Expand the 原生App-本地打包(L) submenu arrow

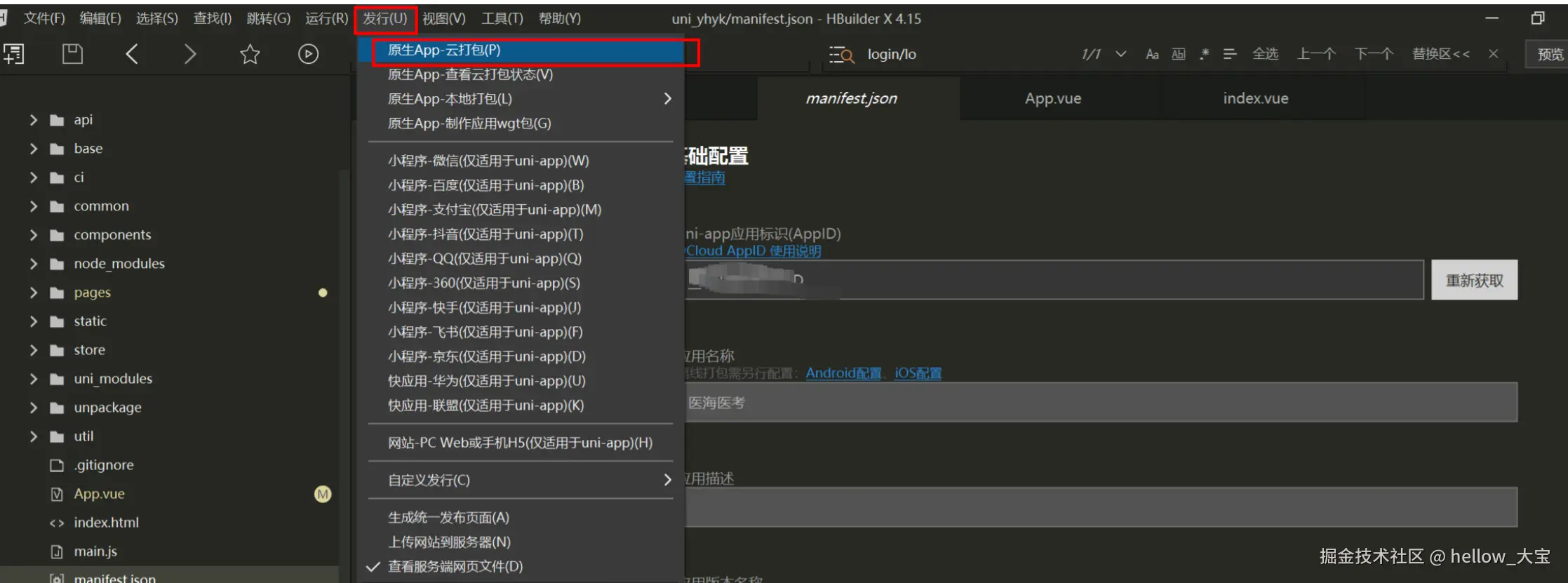[667, 99]
